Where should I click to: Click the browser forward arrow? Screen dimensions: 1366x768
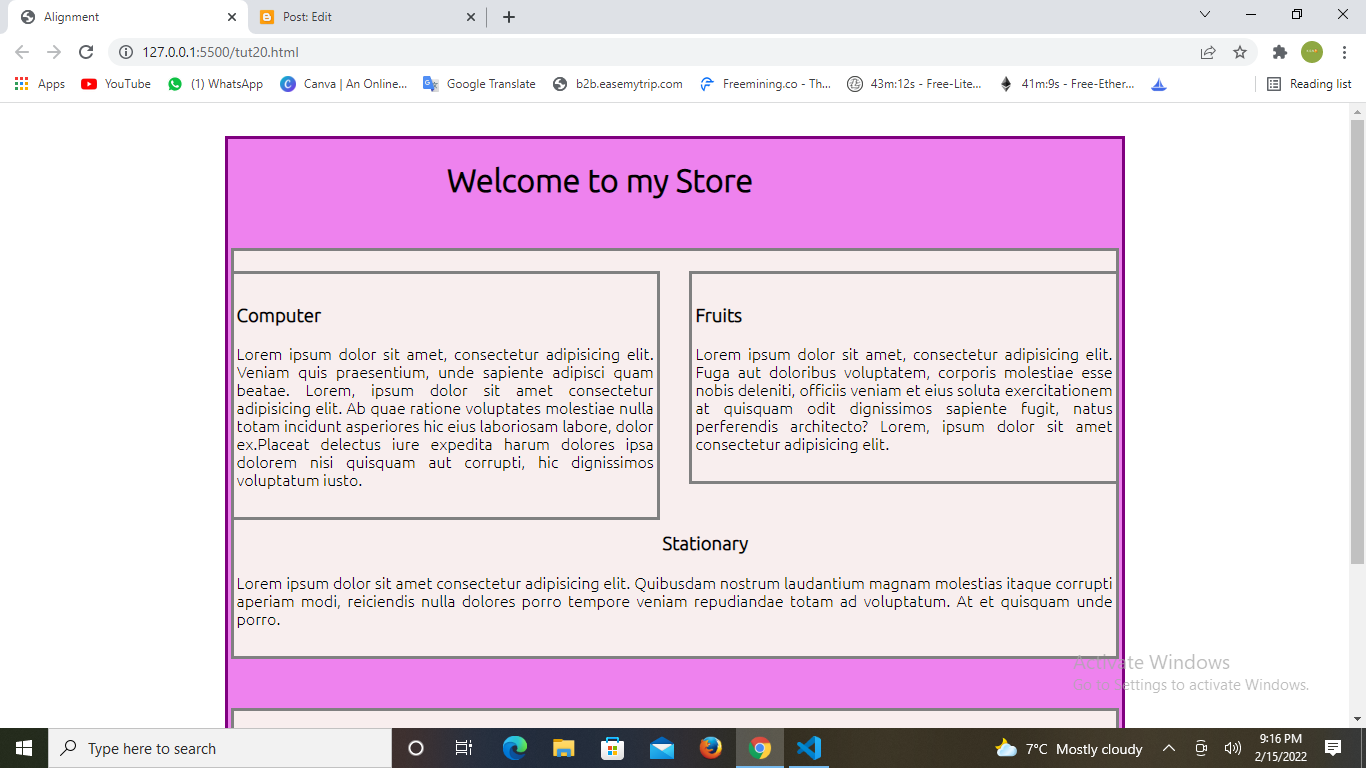54,52
